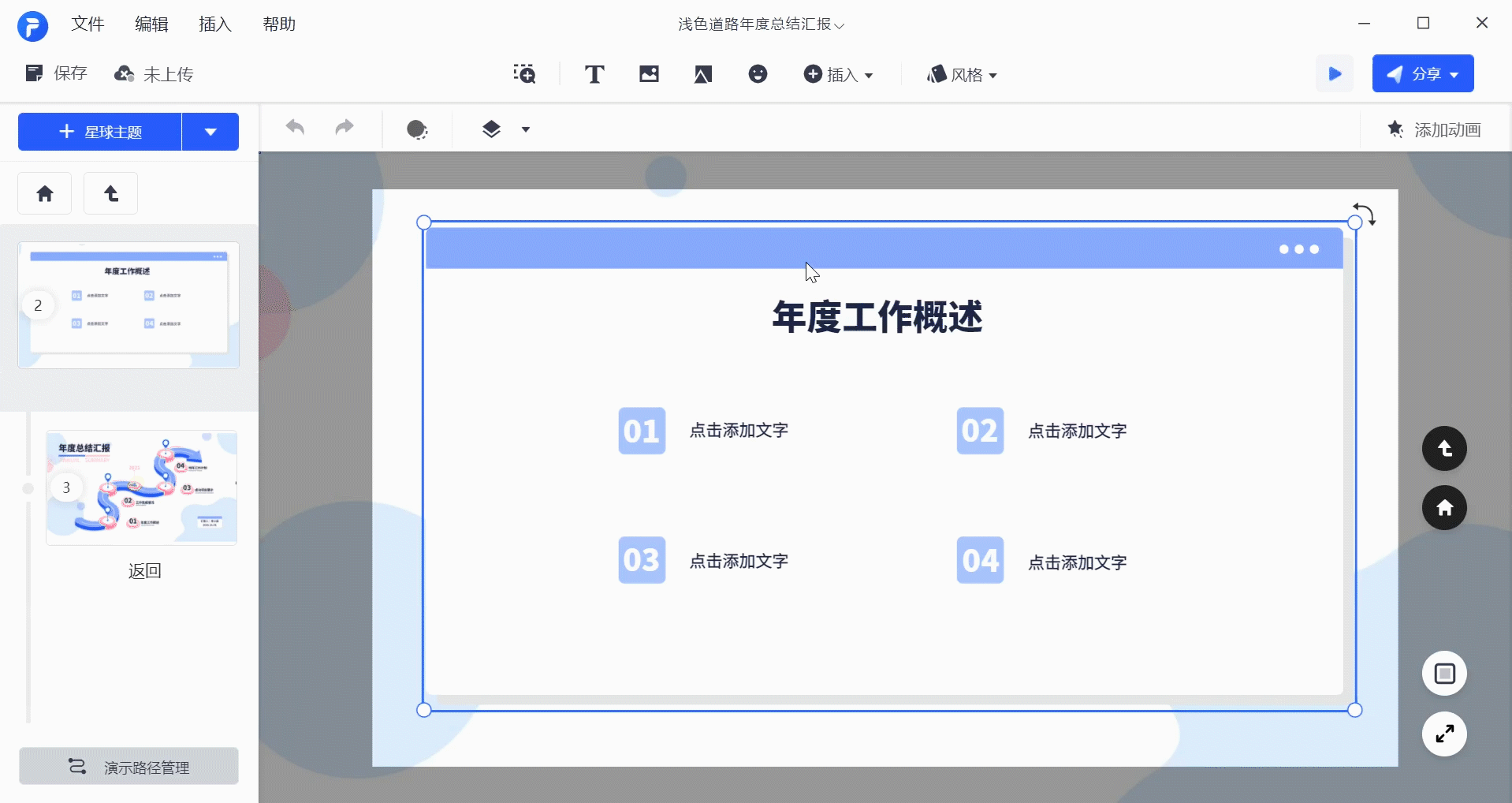Viewport: 1512px width, 803px height.
Task: Click the plus circle insert icon
Action: click(x=813, y=74)
